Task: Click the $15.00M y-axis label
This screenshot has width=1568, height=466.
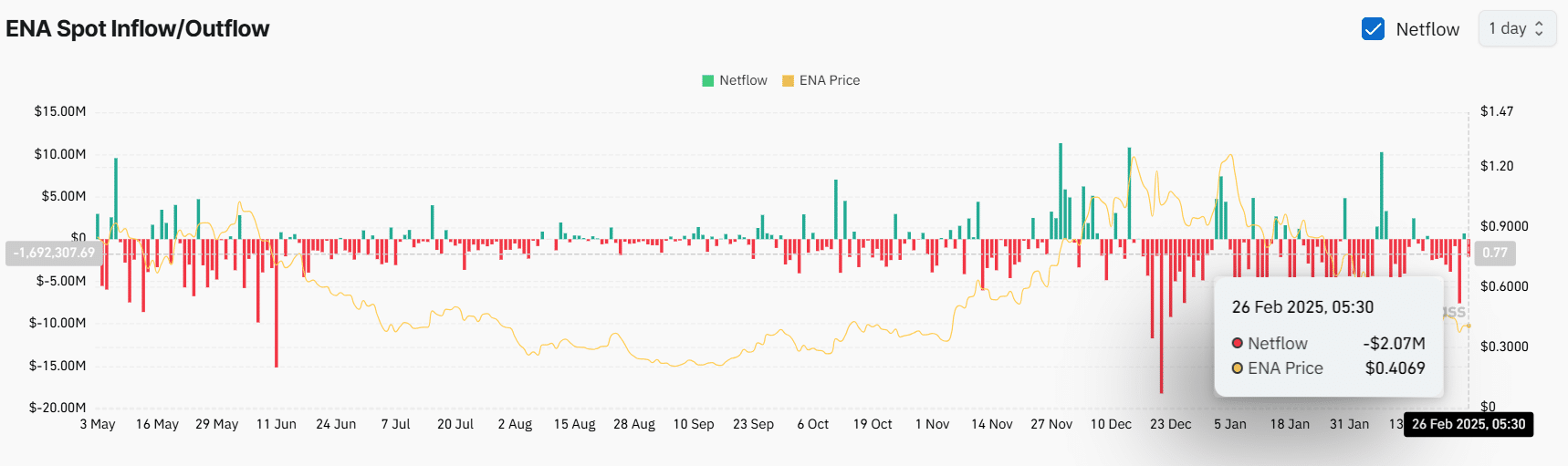Action: [x=60, y=111]
